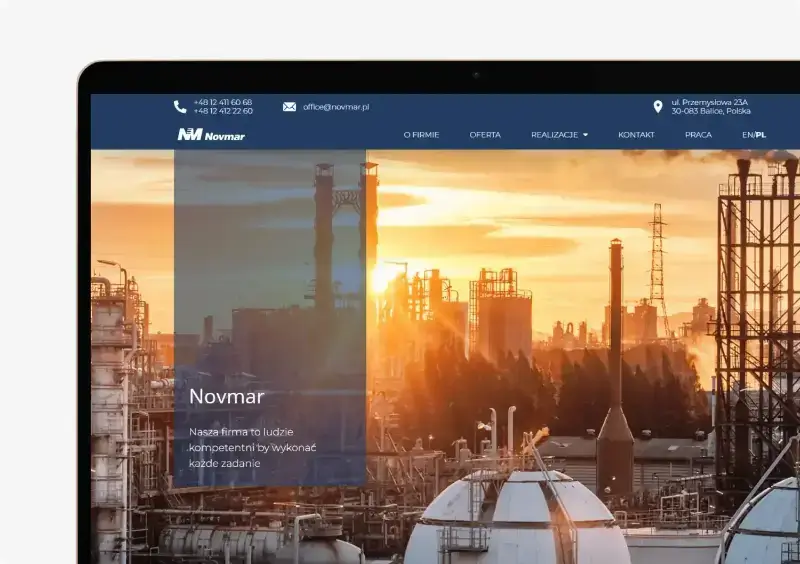Switch language to EN
This screenshot has width=800, height=564.
pyautogui.click(x=747, y=135)
